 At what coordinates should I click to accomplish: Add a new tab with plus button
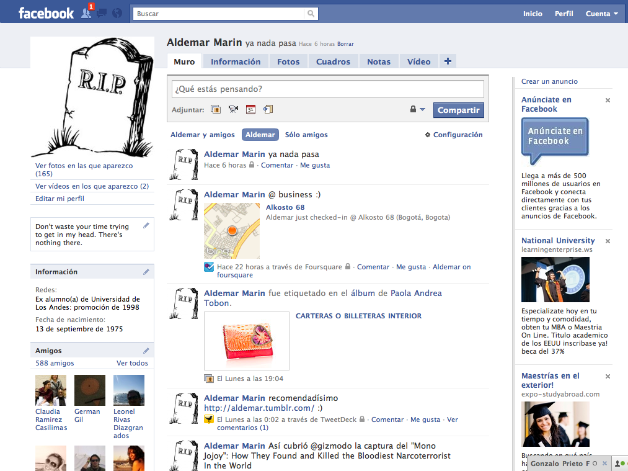(447, 61)
